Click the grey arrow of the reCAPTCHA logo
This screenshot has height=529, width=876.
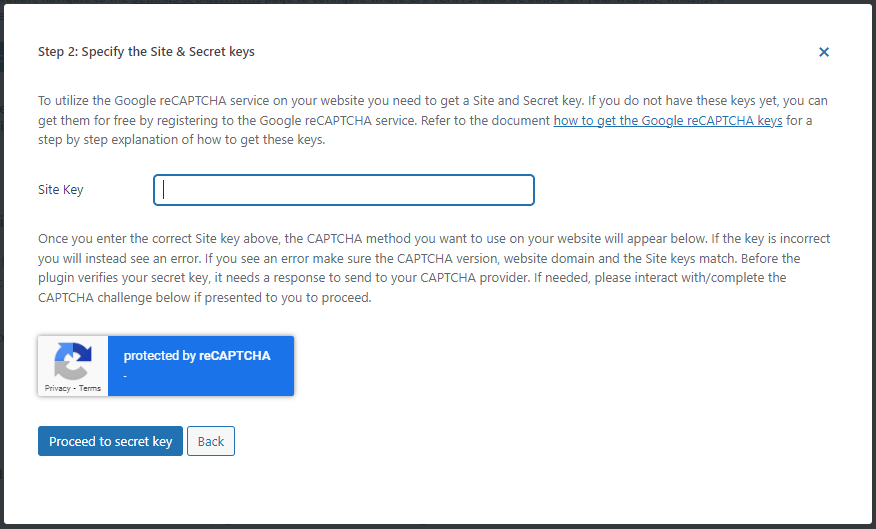pos(68,369)
